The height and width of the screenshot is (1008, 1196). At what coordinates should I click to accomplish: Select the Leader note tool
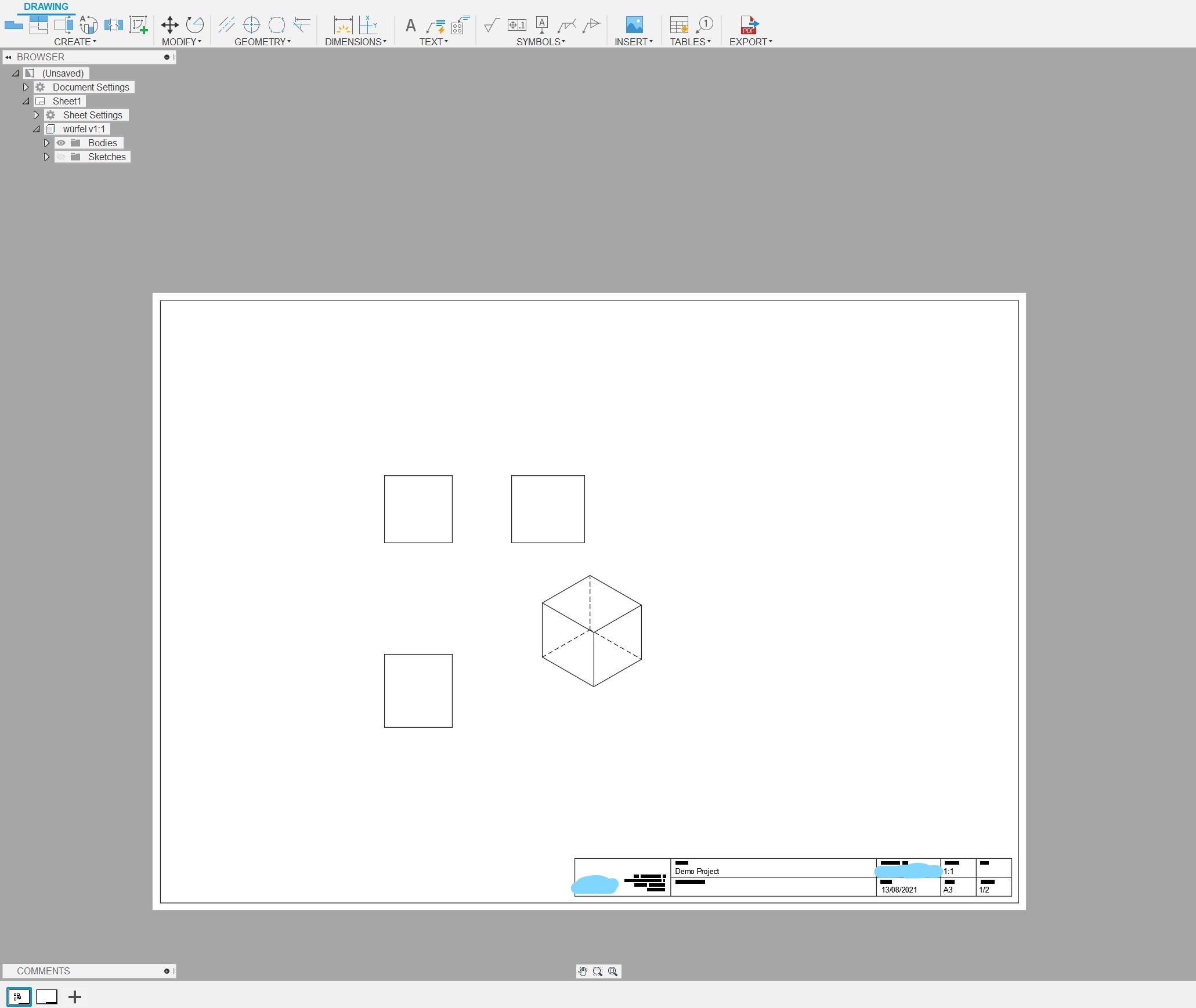(435, 26)
